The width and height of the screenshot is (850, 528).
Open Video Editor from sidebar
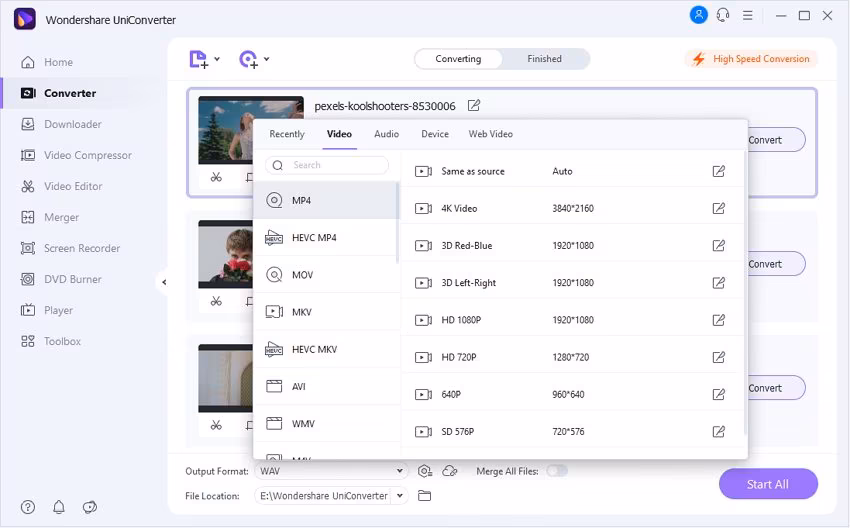coord(61,186)
